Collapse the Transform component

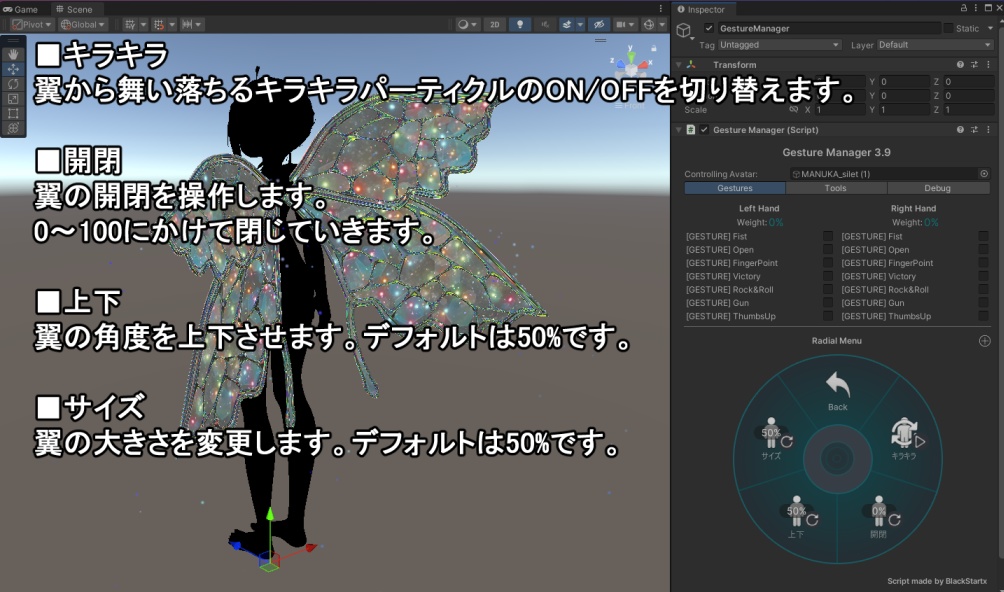coord(680,64)
